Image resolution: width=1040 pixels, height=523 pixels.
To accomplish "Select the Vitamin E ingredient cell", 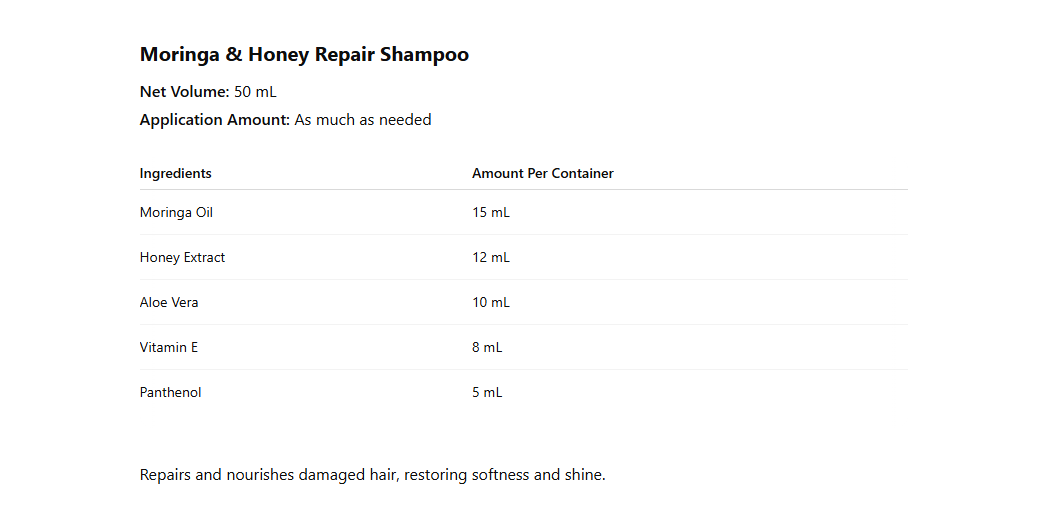I will pyautogui.click(x=169, y=347).
